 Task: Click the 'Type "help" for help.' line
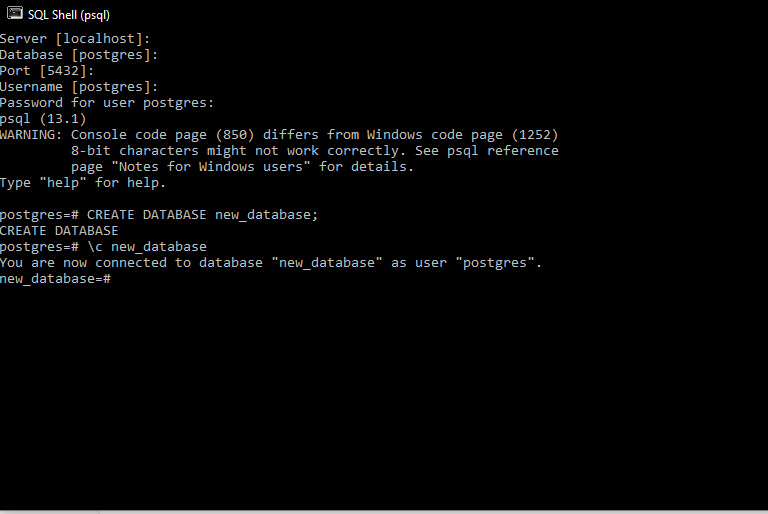coord(83,183)
